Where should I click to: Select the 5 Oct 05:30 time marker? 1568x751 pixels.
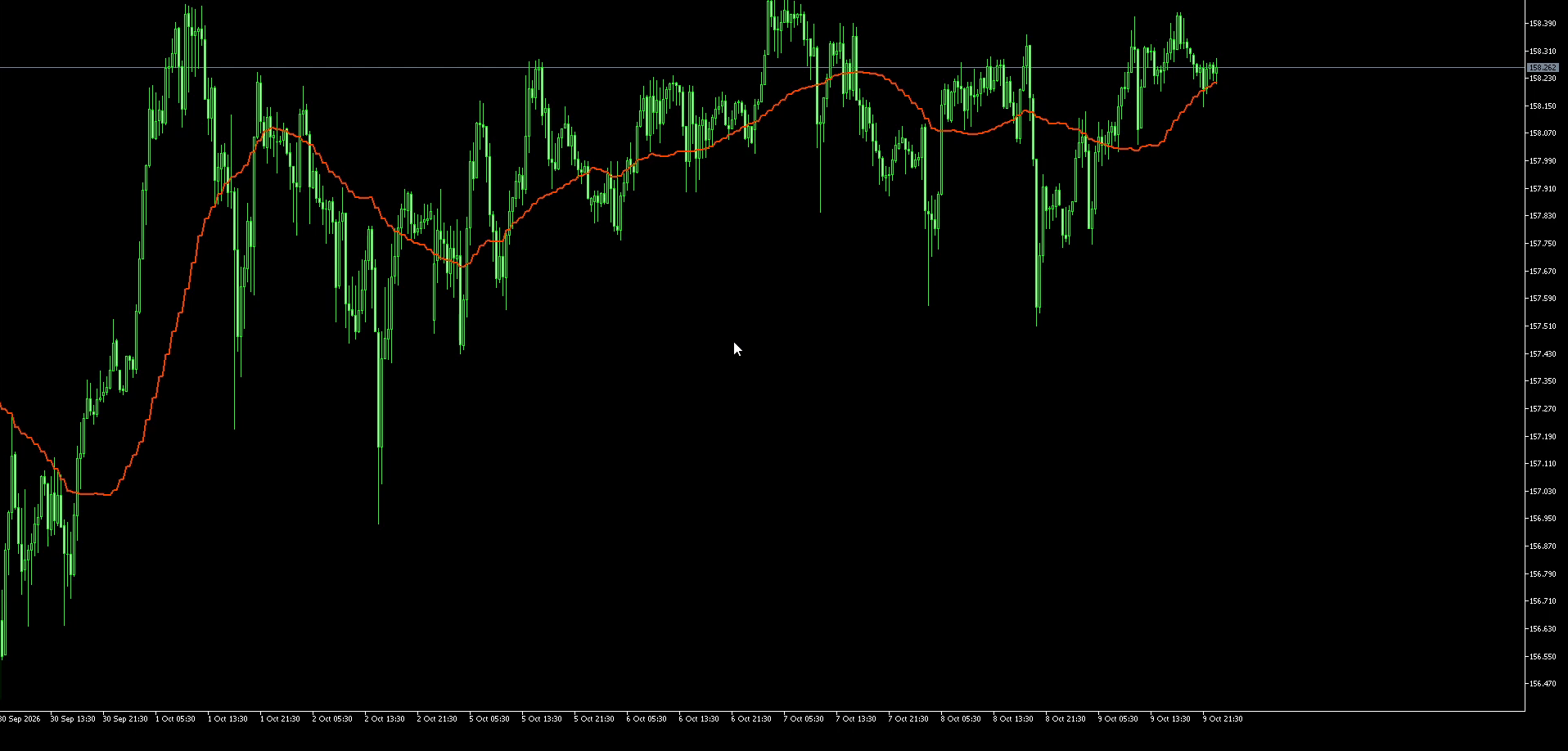(x=489, y=719)
